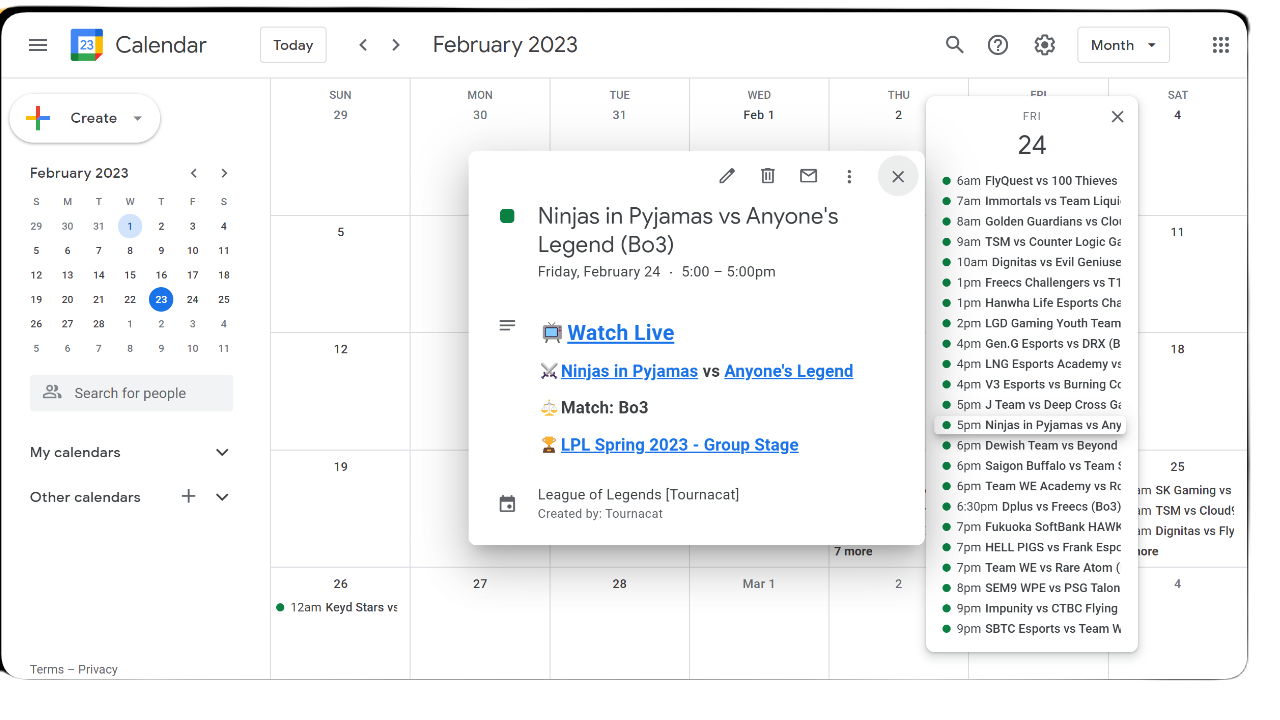Click the Today button
The image size is (1280, 720).
[293, 44]
